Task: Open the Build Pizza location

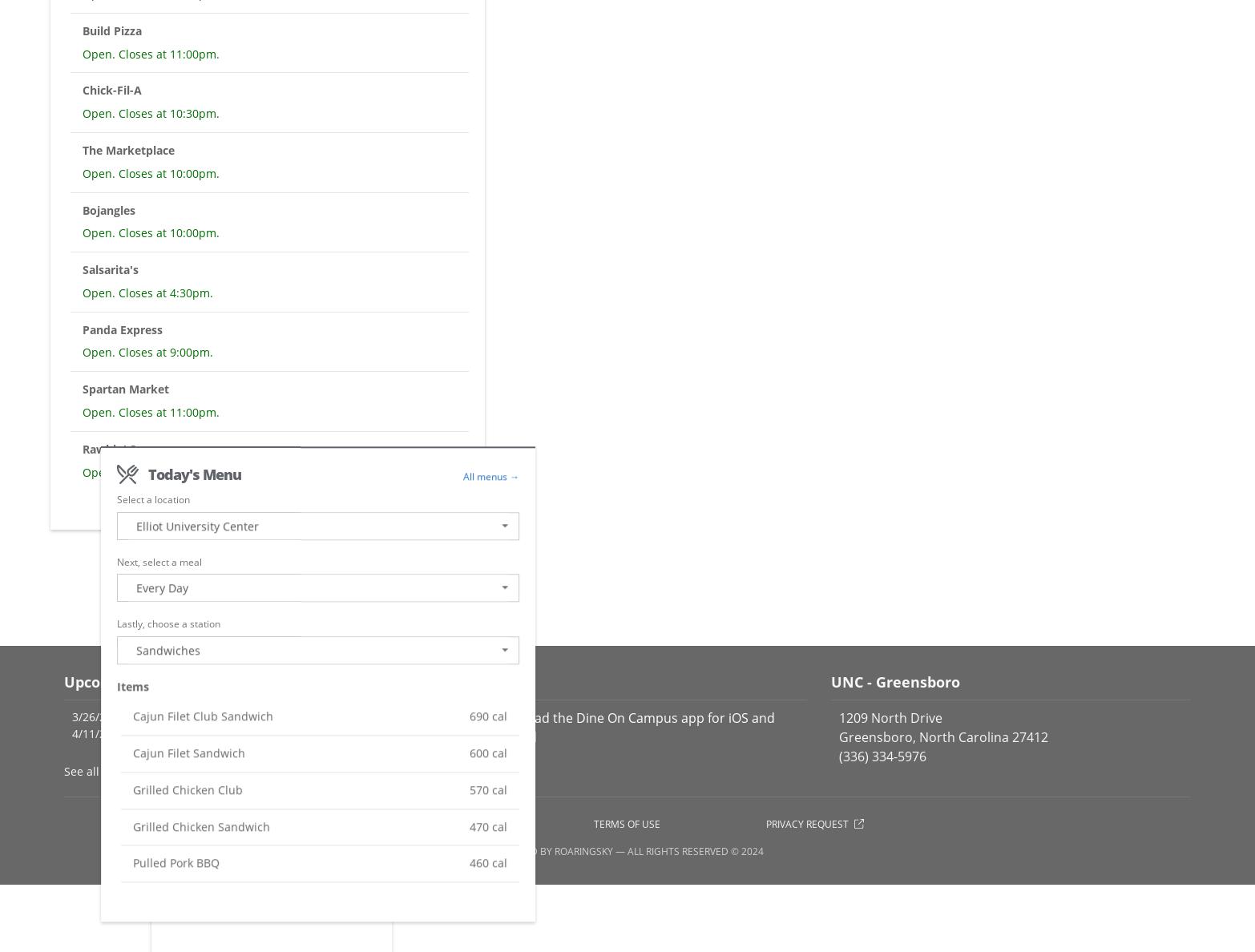Action: tap(112, 31)
